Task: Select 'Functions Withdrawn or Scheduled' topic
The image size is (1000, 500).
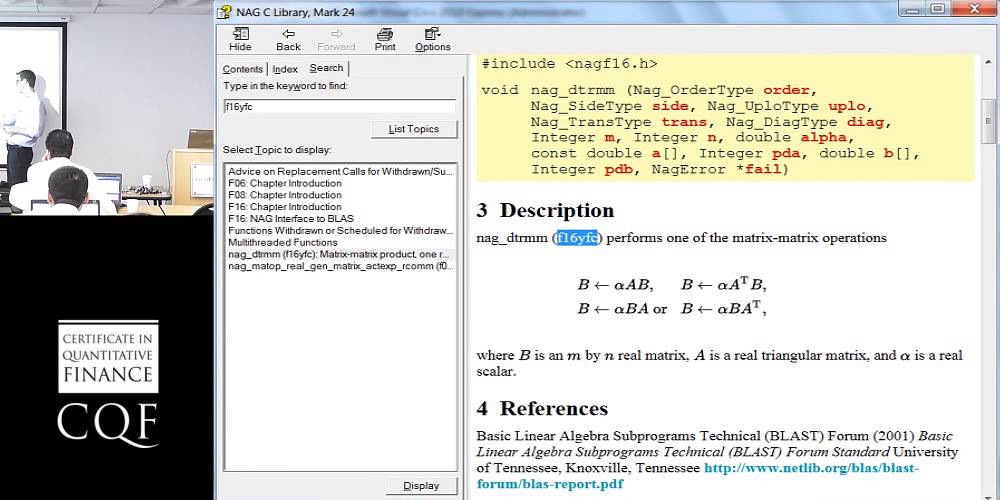Action: click(x=341, y=230)
